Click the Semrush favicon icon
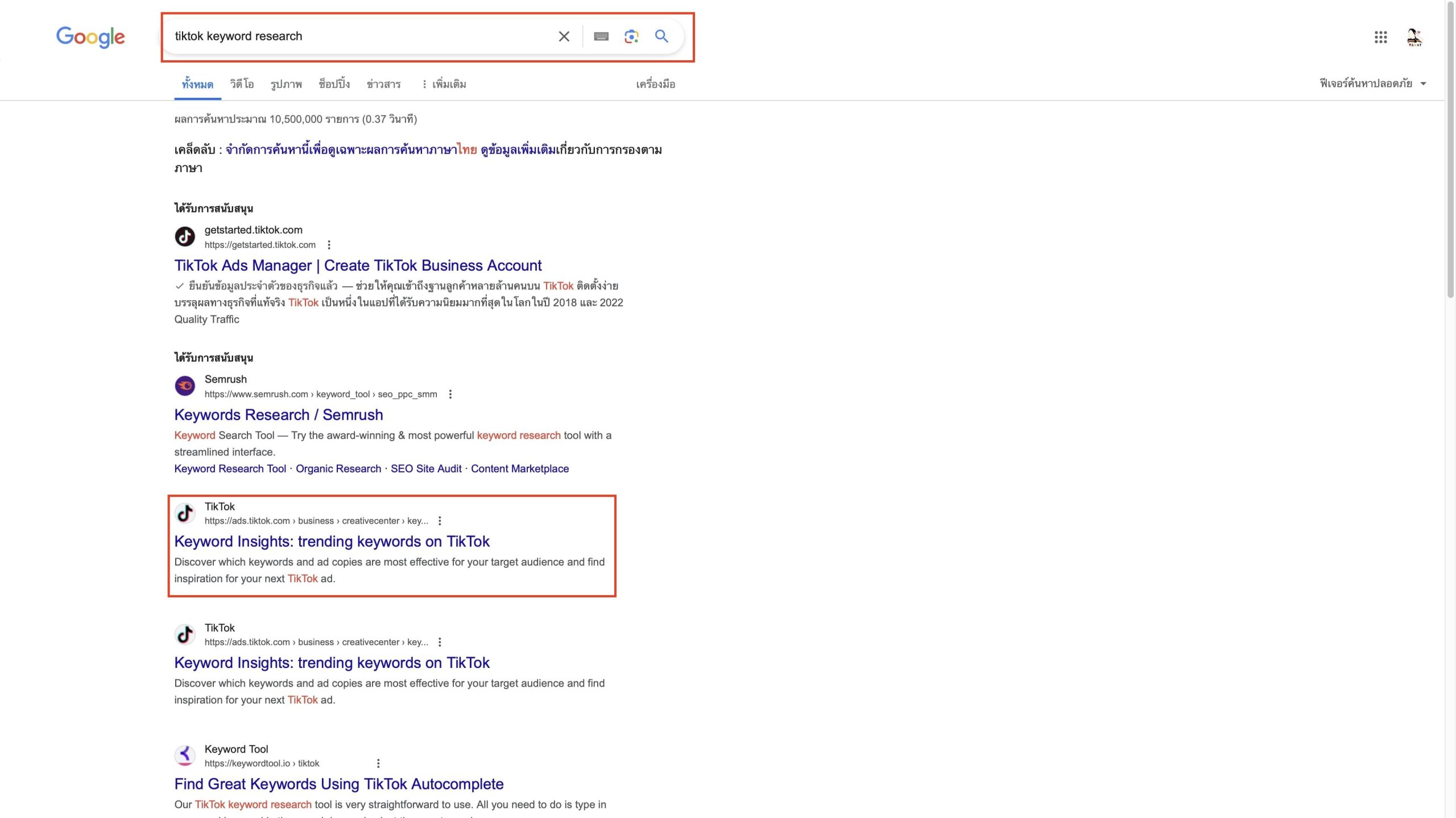 [x=185, y=386]
